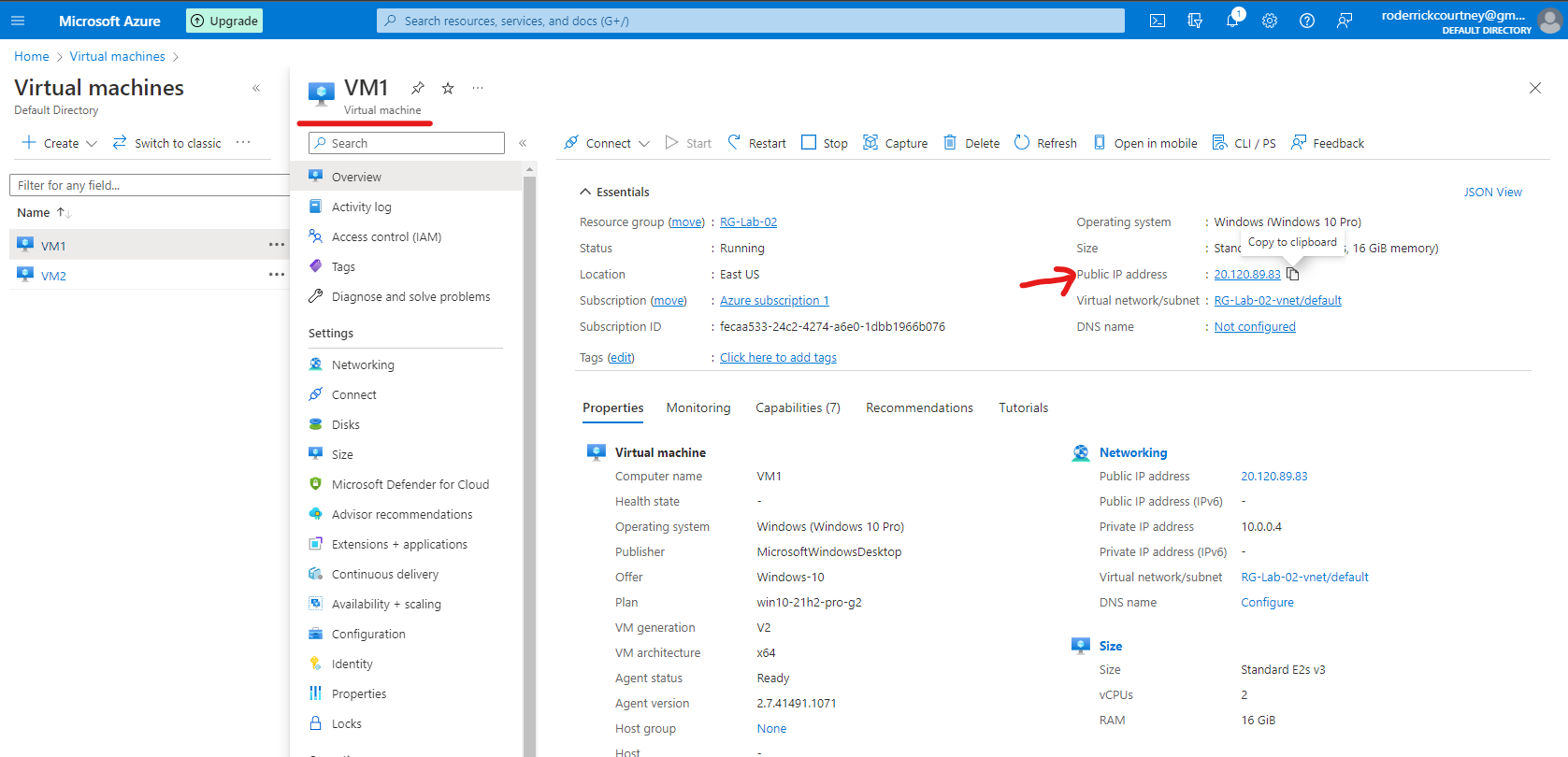The image size is (1568, 757).
Task: Delete the virtual machine
Action: coord(971,143)
